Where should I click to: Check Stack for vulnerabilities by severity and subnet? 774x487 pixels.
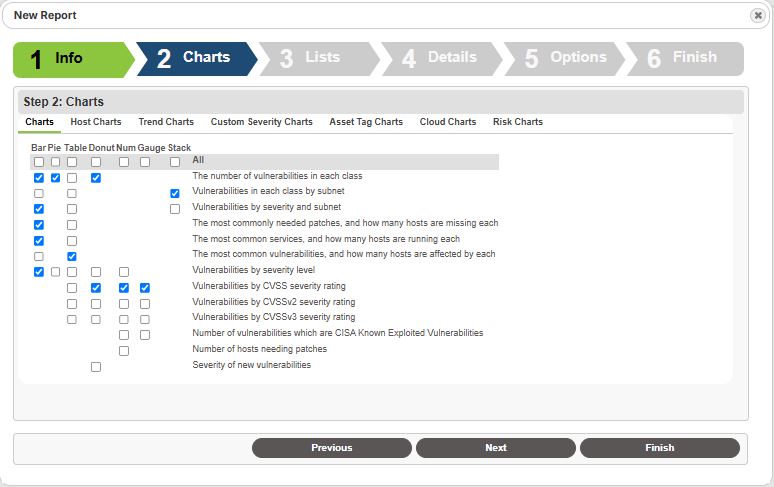tap(175, 209)
